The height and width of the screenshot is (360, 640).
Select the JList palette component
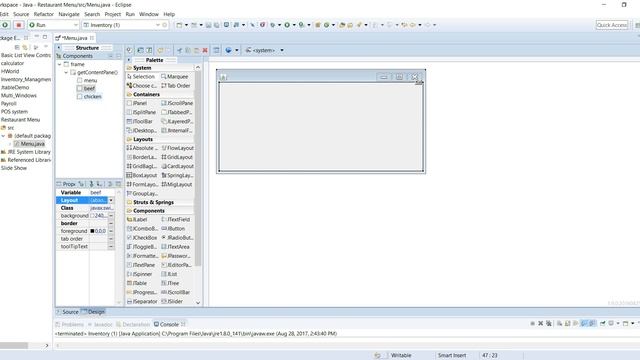pyautogui.click(x=169, y=274)
